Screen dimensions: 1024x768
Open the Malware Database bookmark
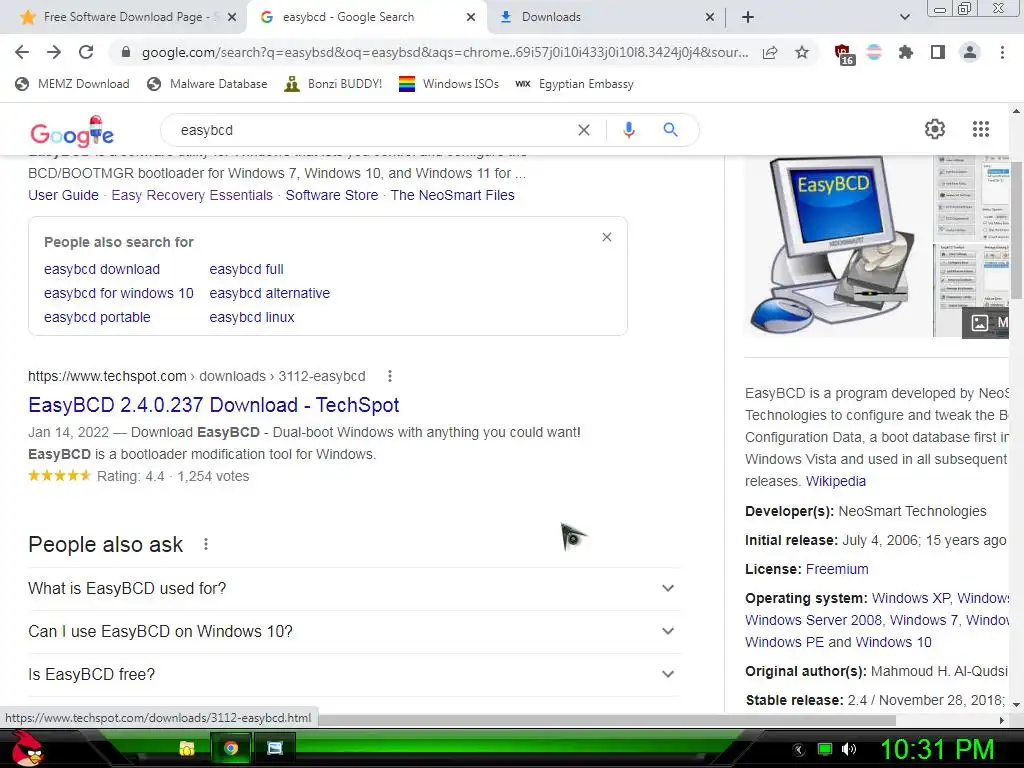pyautogui.click(x=207, y=84)
